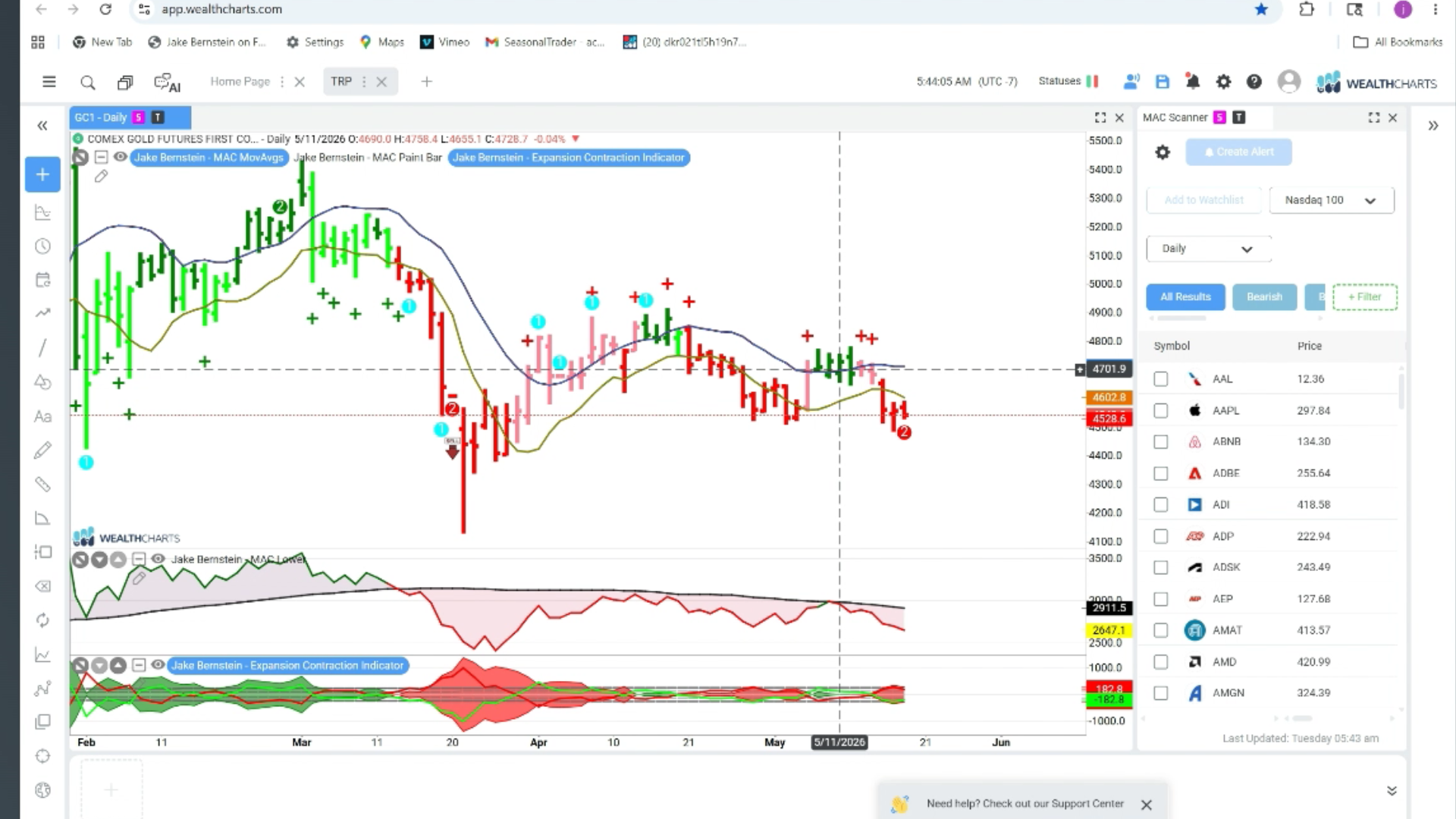Open the notifications bell icon
1456x819 pixels.
click(1193, 81)
